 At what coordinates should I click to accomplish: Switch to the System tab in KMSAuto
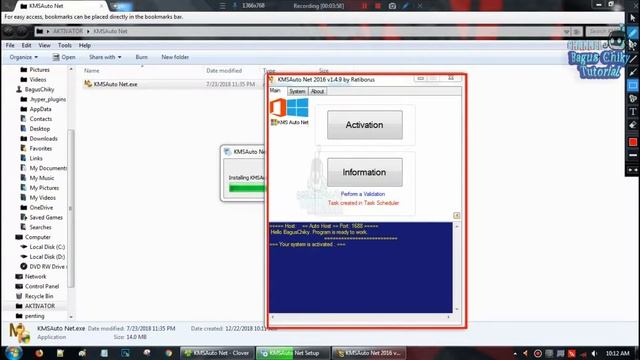tap(297, 91)
